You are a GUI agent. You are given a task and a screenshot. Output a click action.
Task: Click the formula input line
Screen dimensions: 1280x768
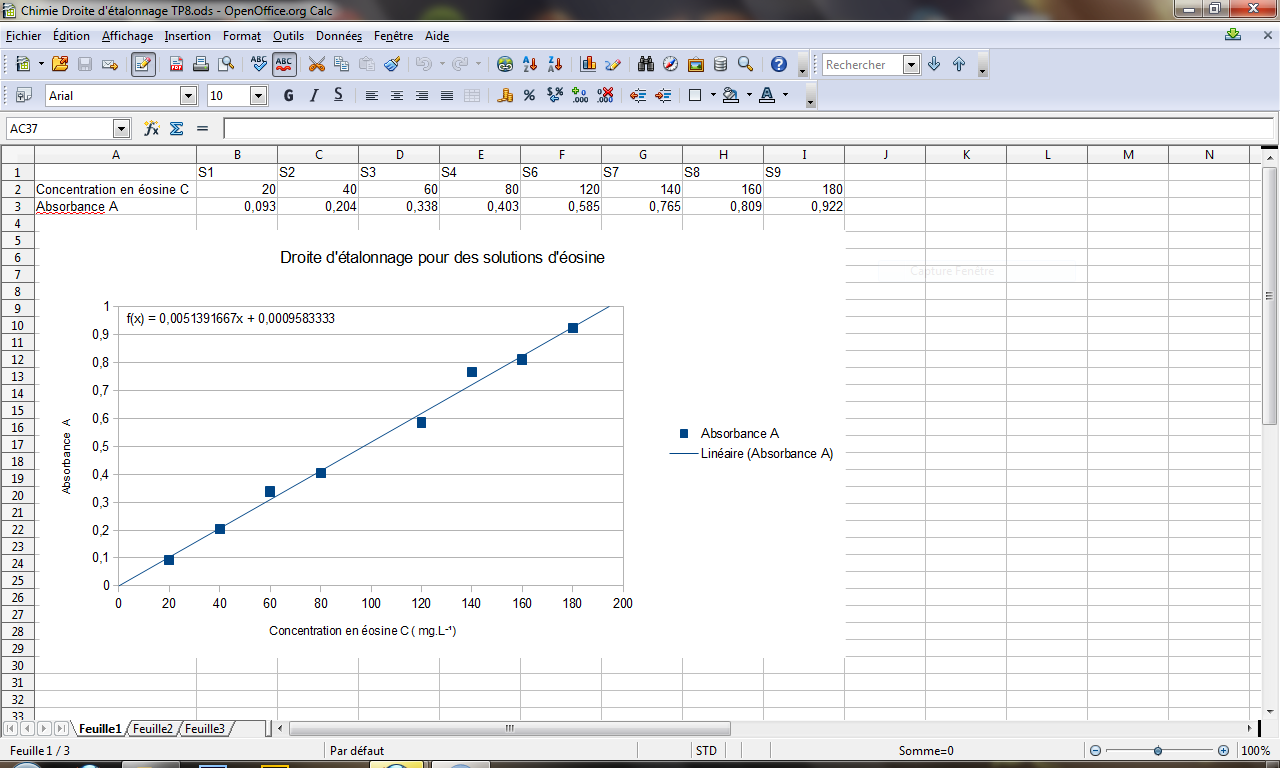point(748,129)
